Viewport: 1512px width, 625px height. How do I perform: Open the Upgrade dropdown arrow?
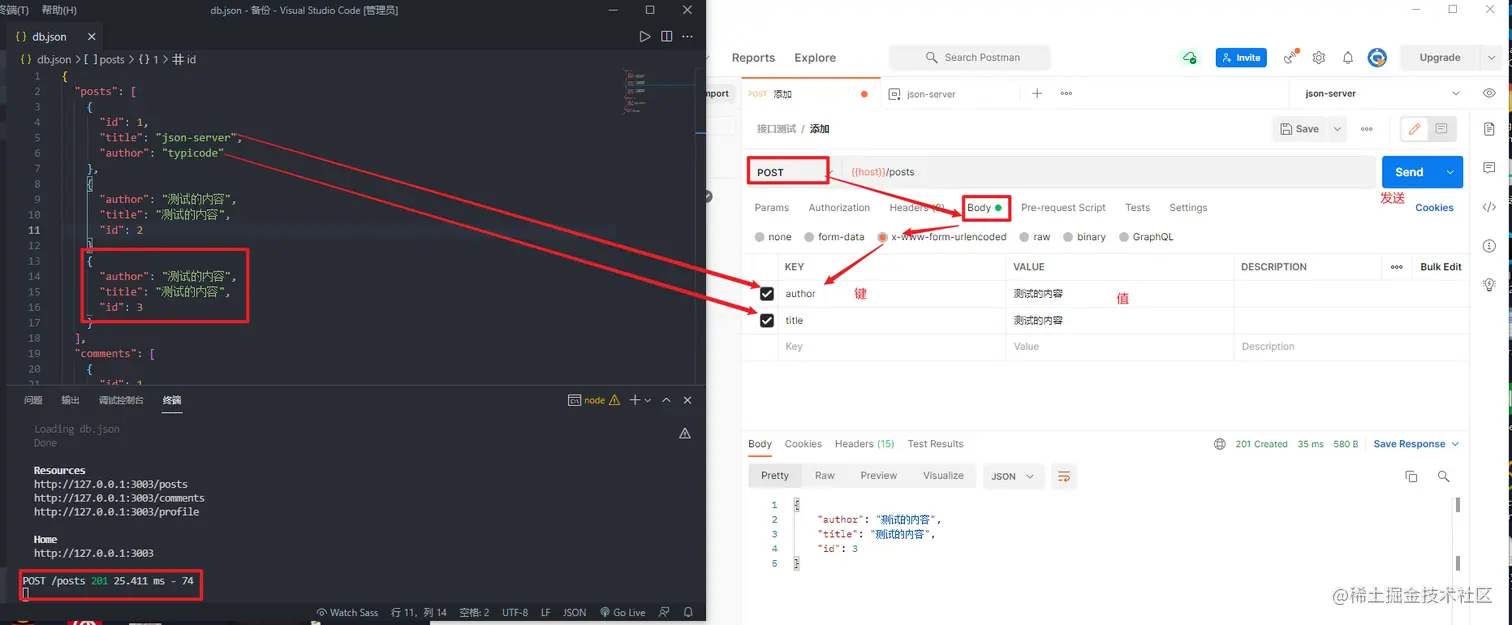1491,58
